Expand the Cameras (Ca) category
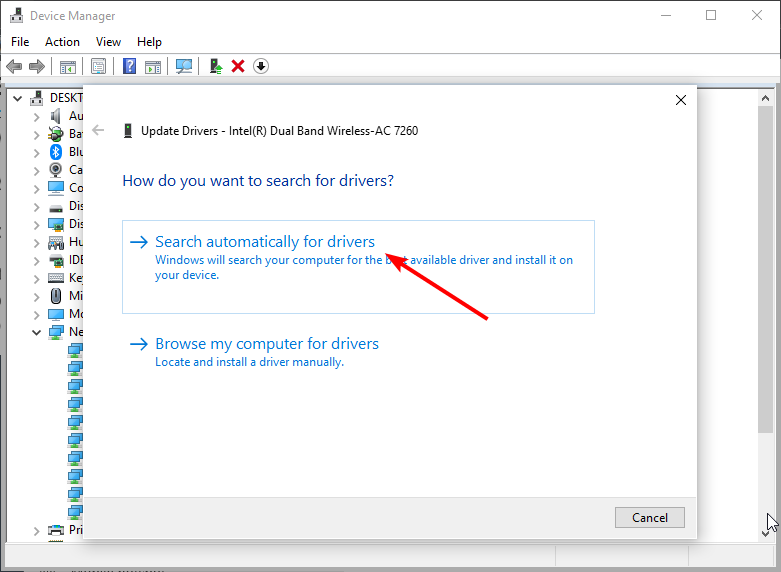The height and width of the screenshot is (572, 781). click(x=36, y=171)
